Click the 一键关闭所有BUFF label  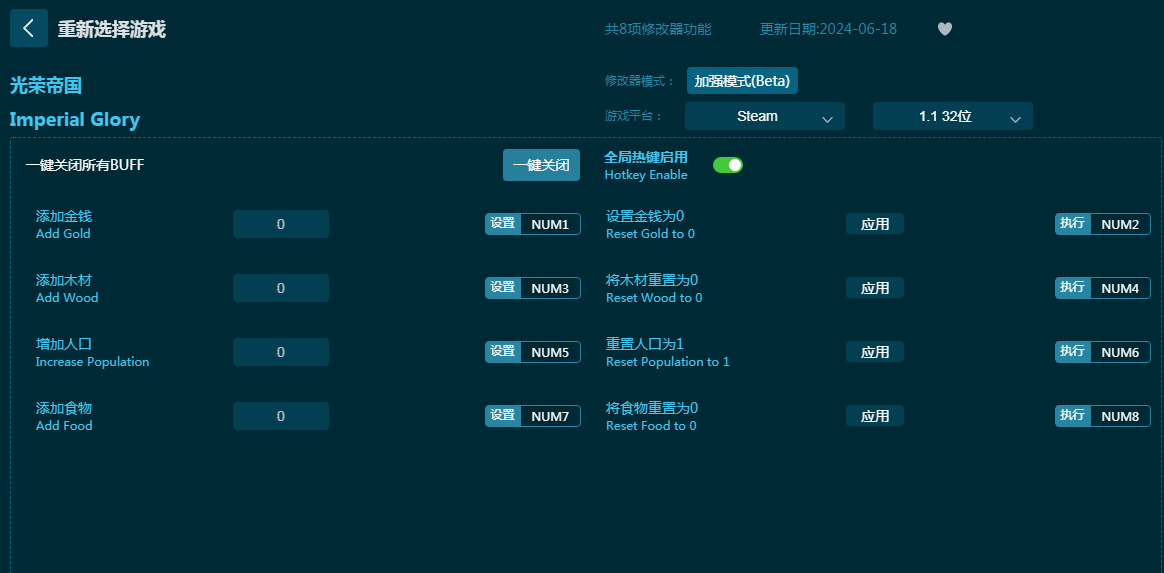pyautogui.click(x=85, y=165)
